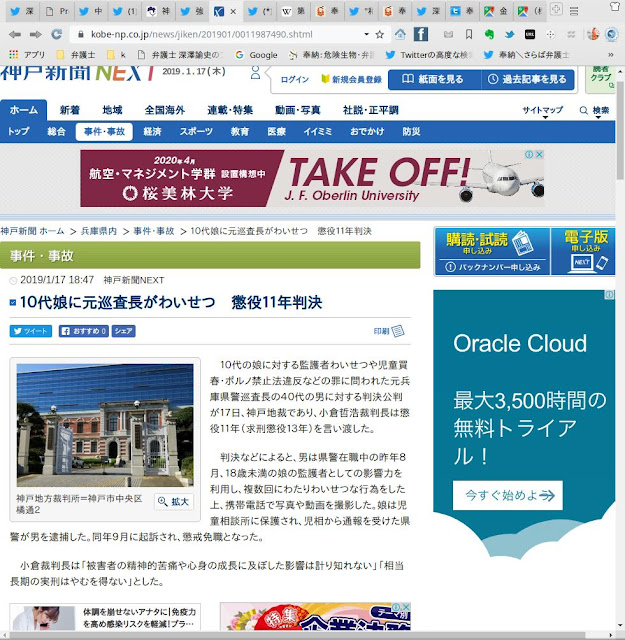Close the TAKE OFF banner ad with X
Image resolution: width=625 pixels, height=640 pixels.
tap(539, 154)
